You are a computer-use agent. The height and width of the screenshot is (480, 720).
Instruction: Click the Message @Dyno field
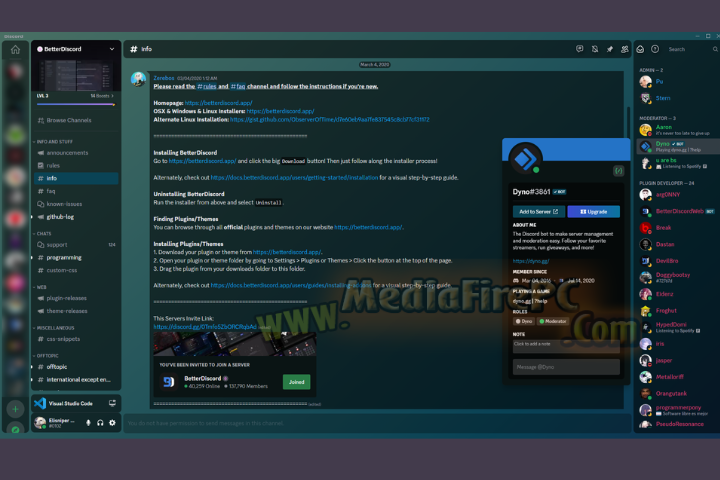566,367
